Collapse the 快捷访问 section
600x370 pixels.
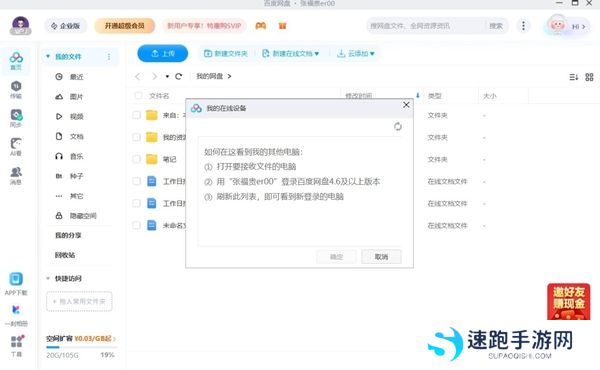point(48,278)
